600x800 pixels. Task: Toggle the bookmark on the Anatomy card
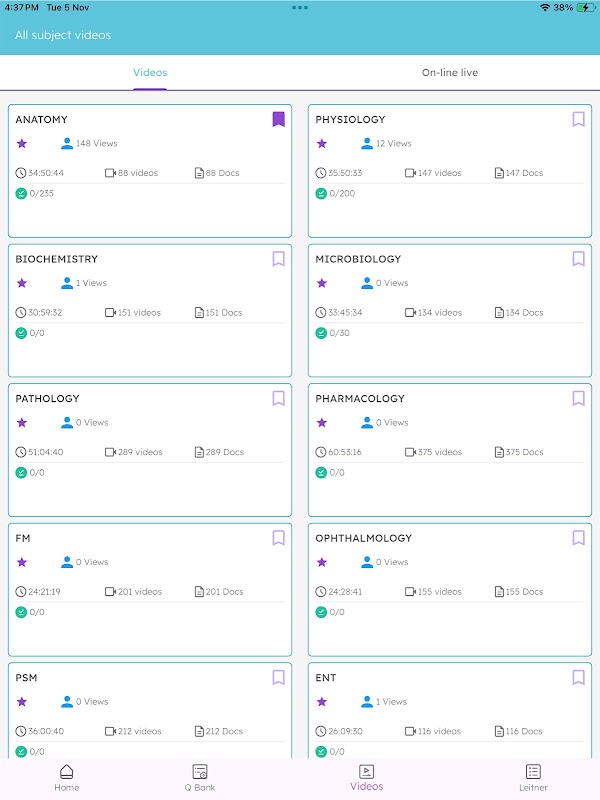pos(278,120)
